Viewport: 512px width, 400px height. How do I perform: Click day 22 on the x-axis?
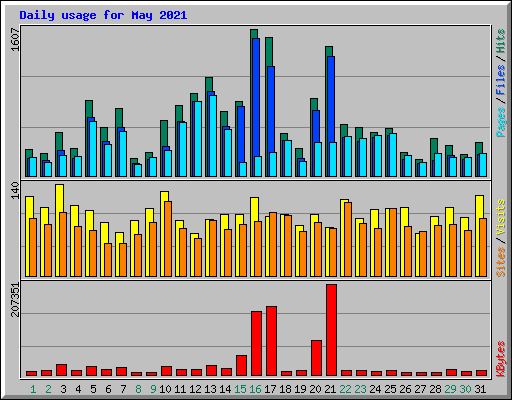coord(345,389)
